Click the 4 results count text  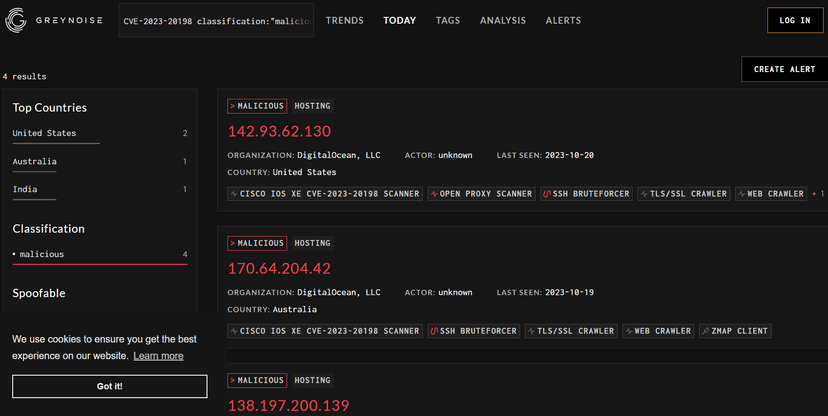point(24,77)
